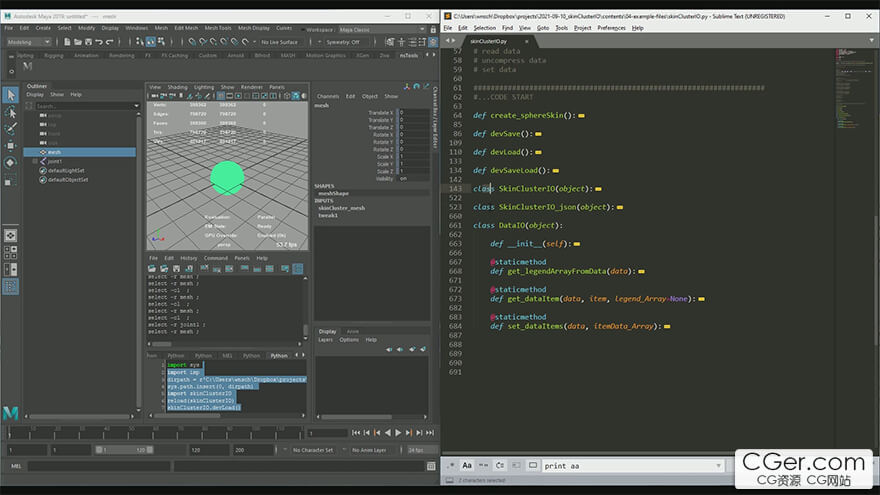
Task: Click Script Editor Load Script icon
Action: pos(152,269)
